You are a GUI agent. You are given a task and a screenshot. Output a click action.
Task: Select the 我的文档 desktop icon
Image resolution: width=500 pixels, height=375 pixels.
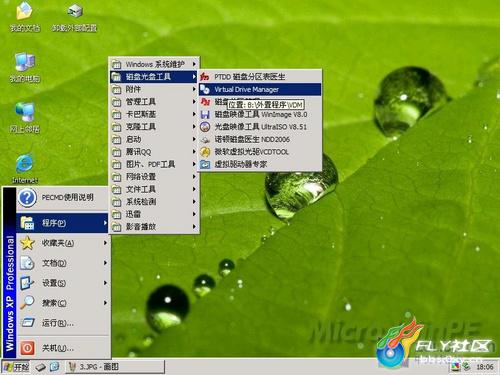(24, 17)
